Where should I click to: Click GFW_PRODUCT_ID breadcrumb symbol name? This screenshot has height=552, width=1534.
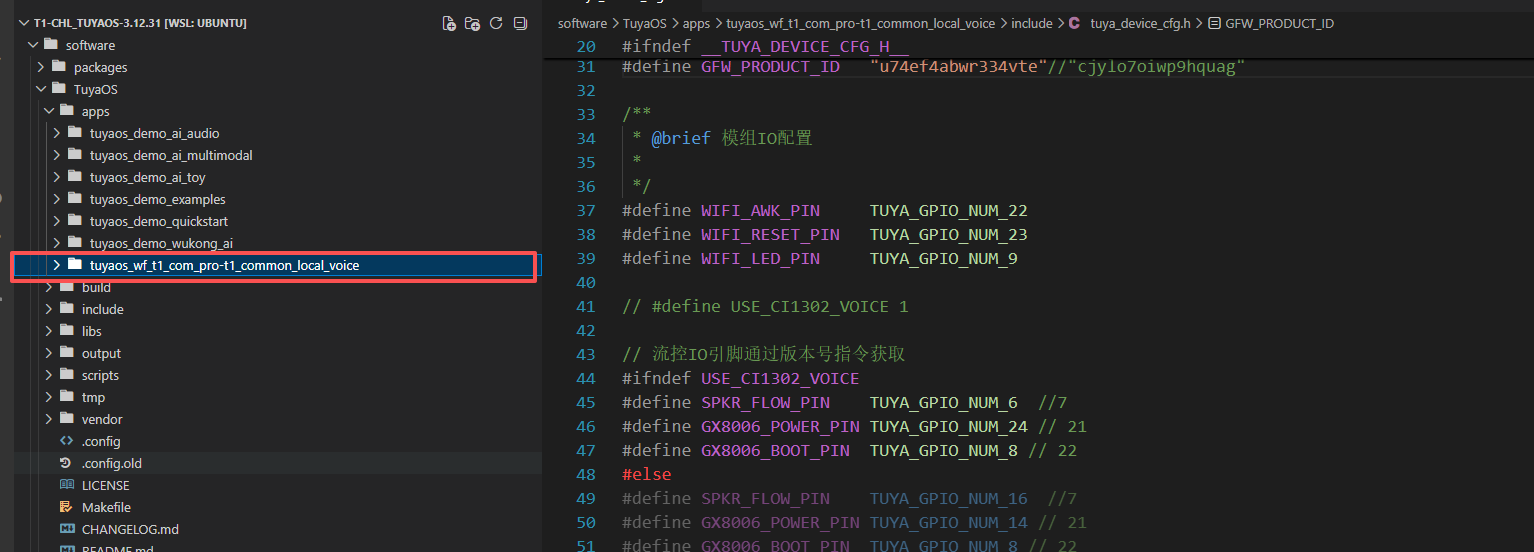(x=1279, y=23)
